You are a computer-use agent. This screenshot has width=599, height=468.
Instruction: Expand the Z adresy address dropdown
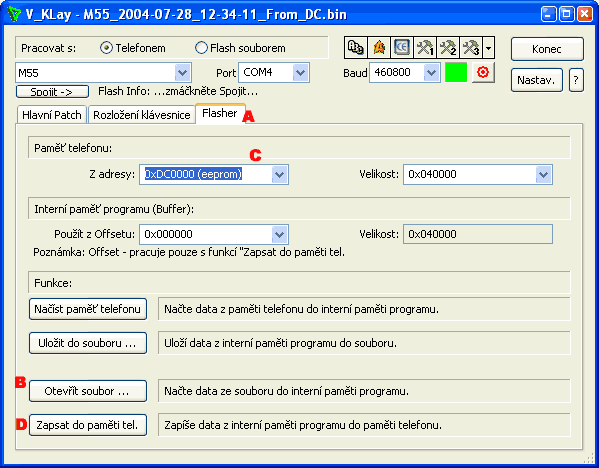[279, 175]
